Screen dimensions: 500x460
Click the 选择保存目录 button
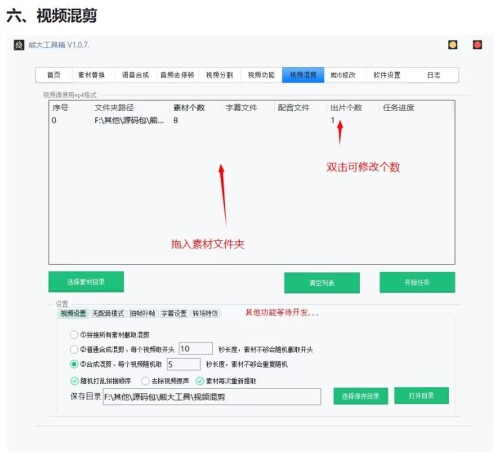[361, 396]
